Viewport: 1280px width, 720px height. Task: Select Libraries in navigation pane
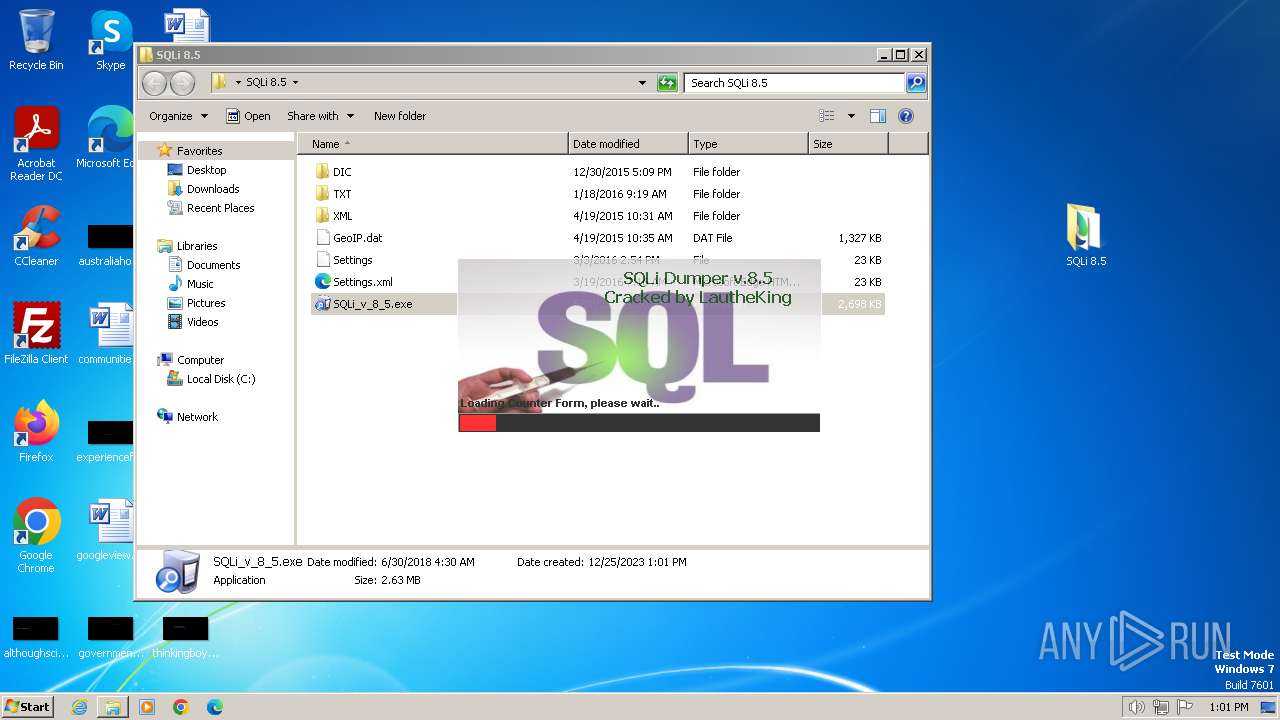click(x=197, y=246)
